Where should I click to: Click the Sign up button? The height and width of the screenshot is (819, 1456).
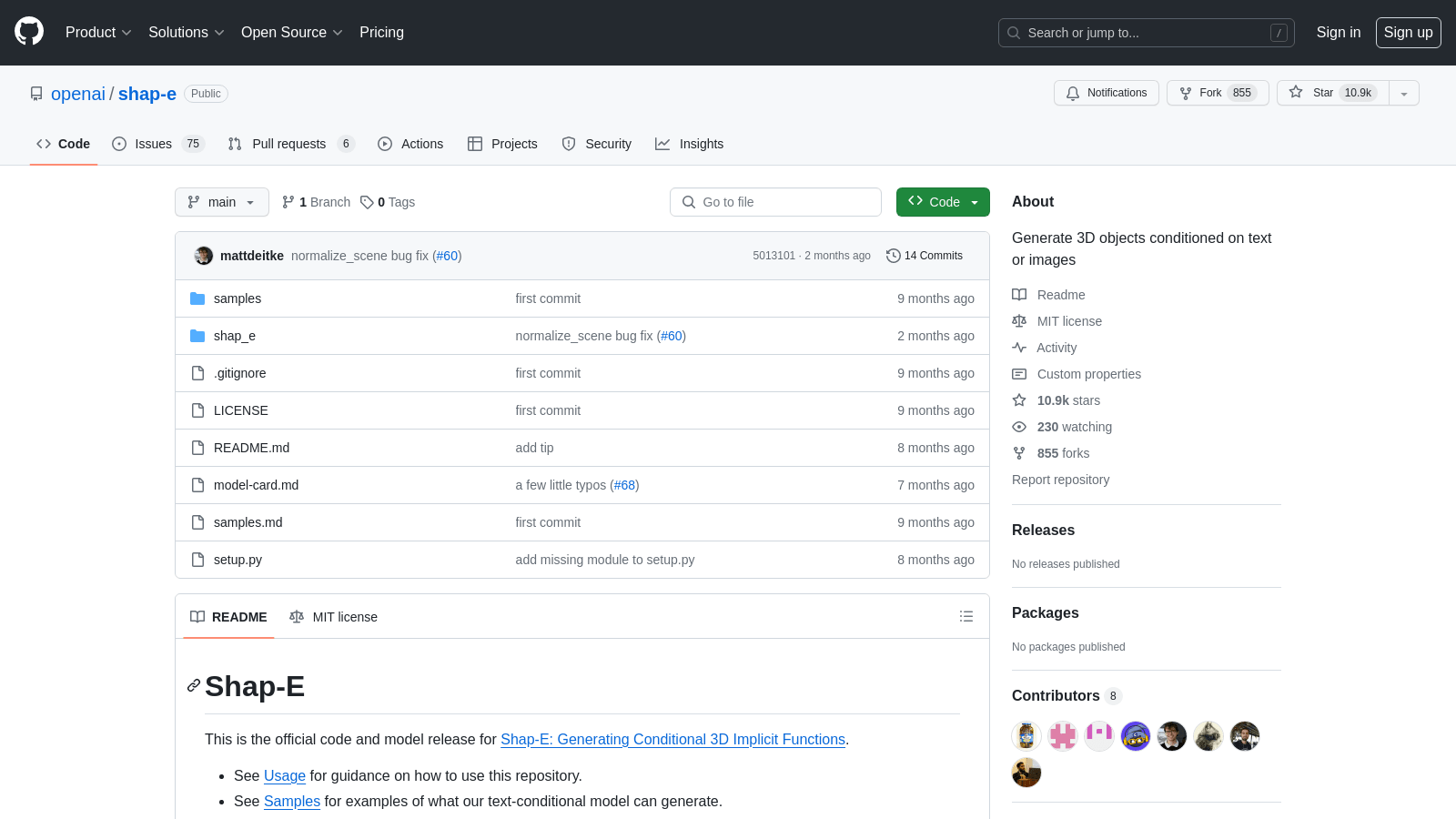(x=1408, y=32)
